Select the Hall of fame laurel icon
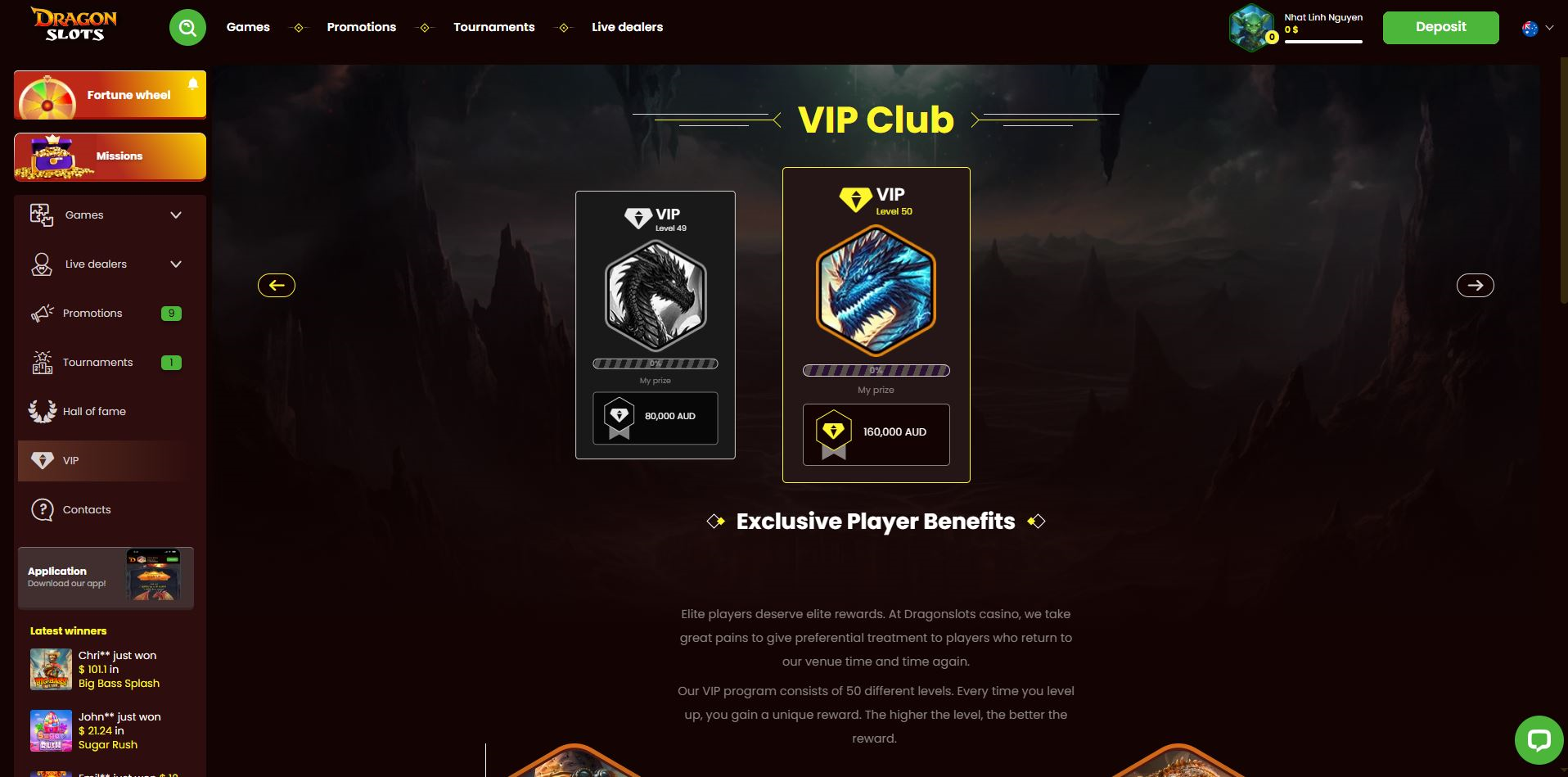Image resolution: width=1568 pixels, height=777 pixels. 42,411
